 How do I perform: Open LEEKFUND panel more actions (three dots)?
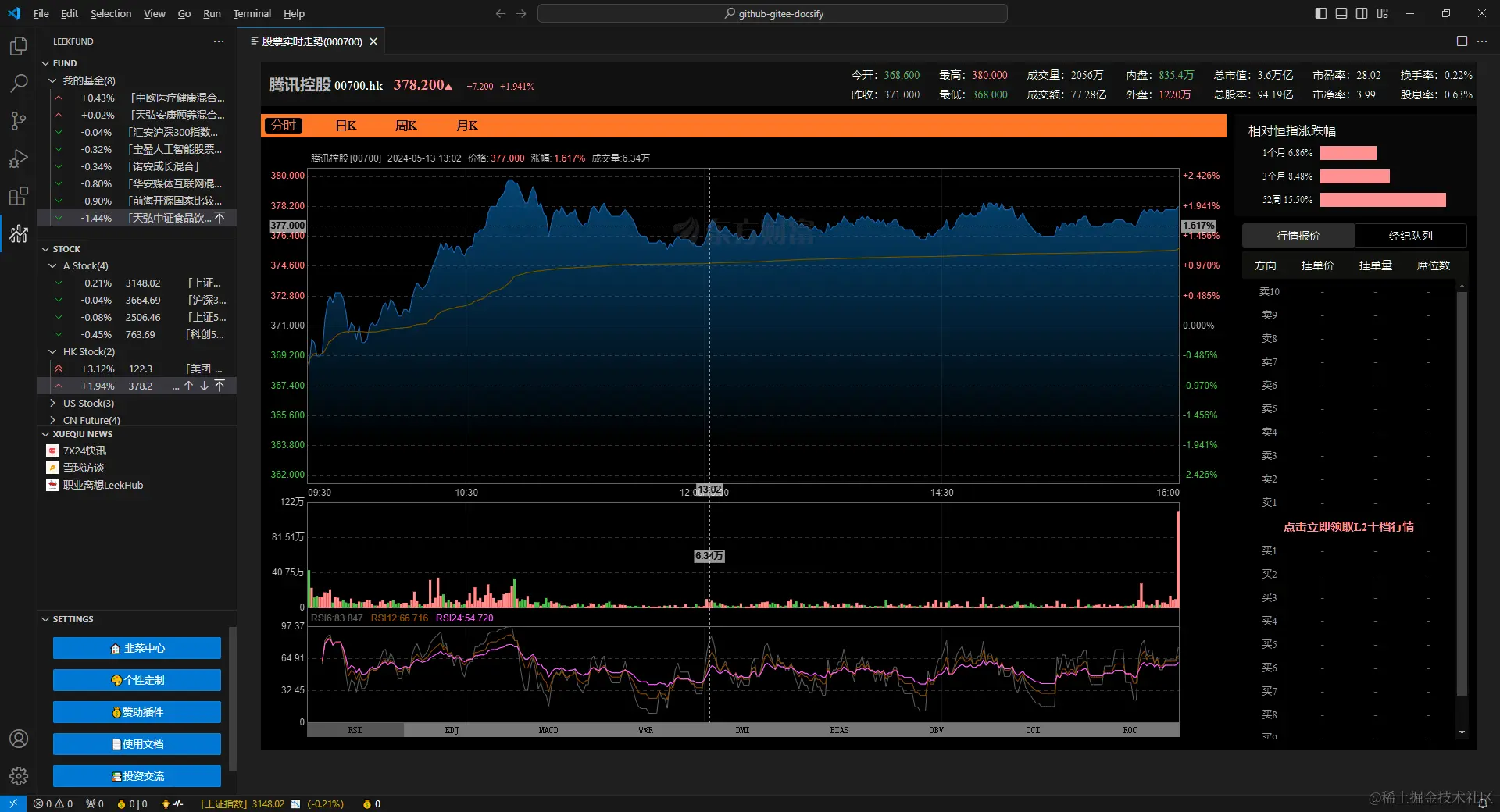click(219, 41)
